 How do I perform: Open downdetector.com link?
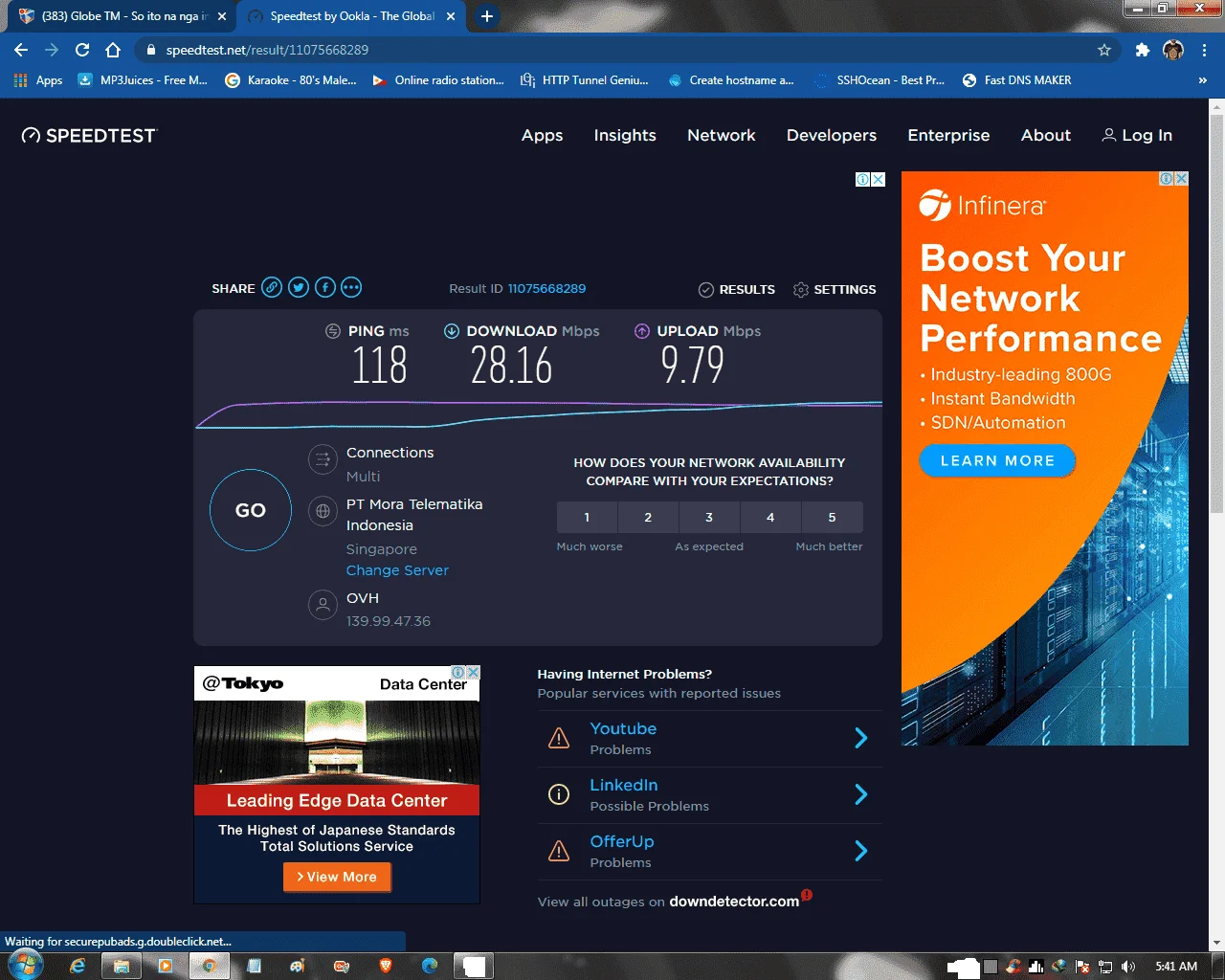tap(734, 902)
